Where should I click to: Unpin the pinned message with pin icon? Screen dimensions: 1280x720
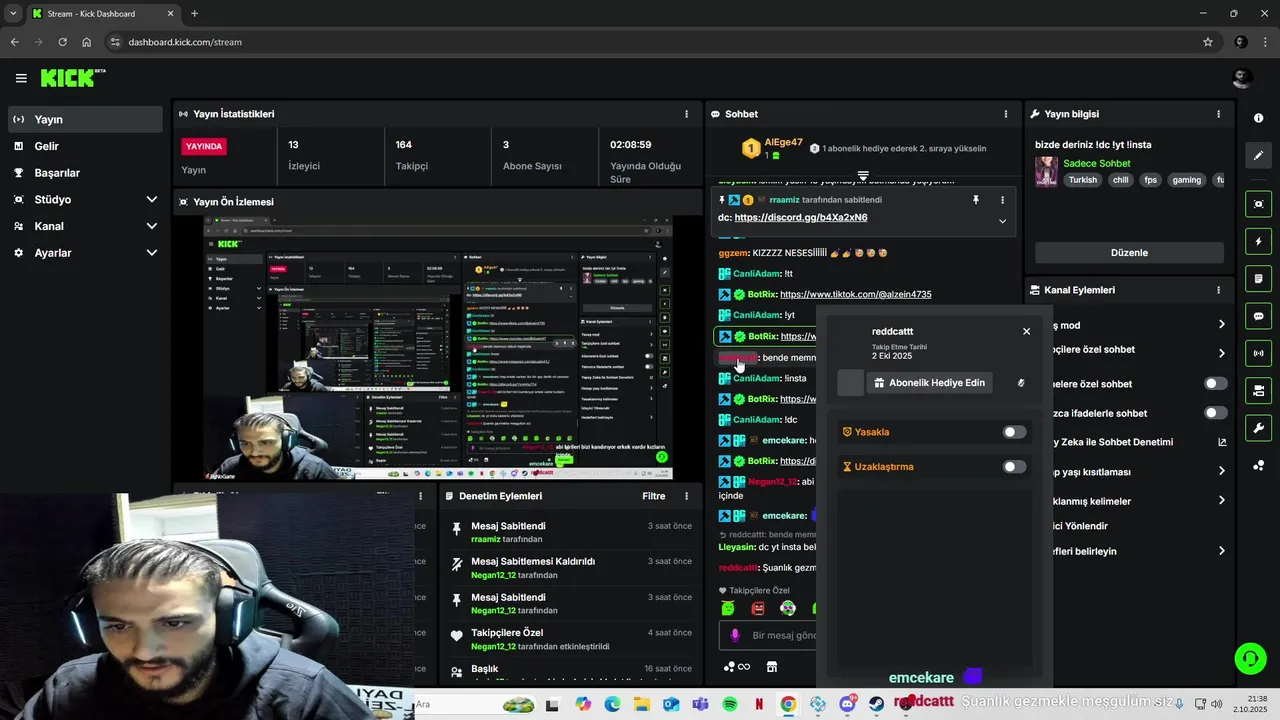[x=976, y=200]
